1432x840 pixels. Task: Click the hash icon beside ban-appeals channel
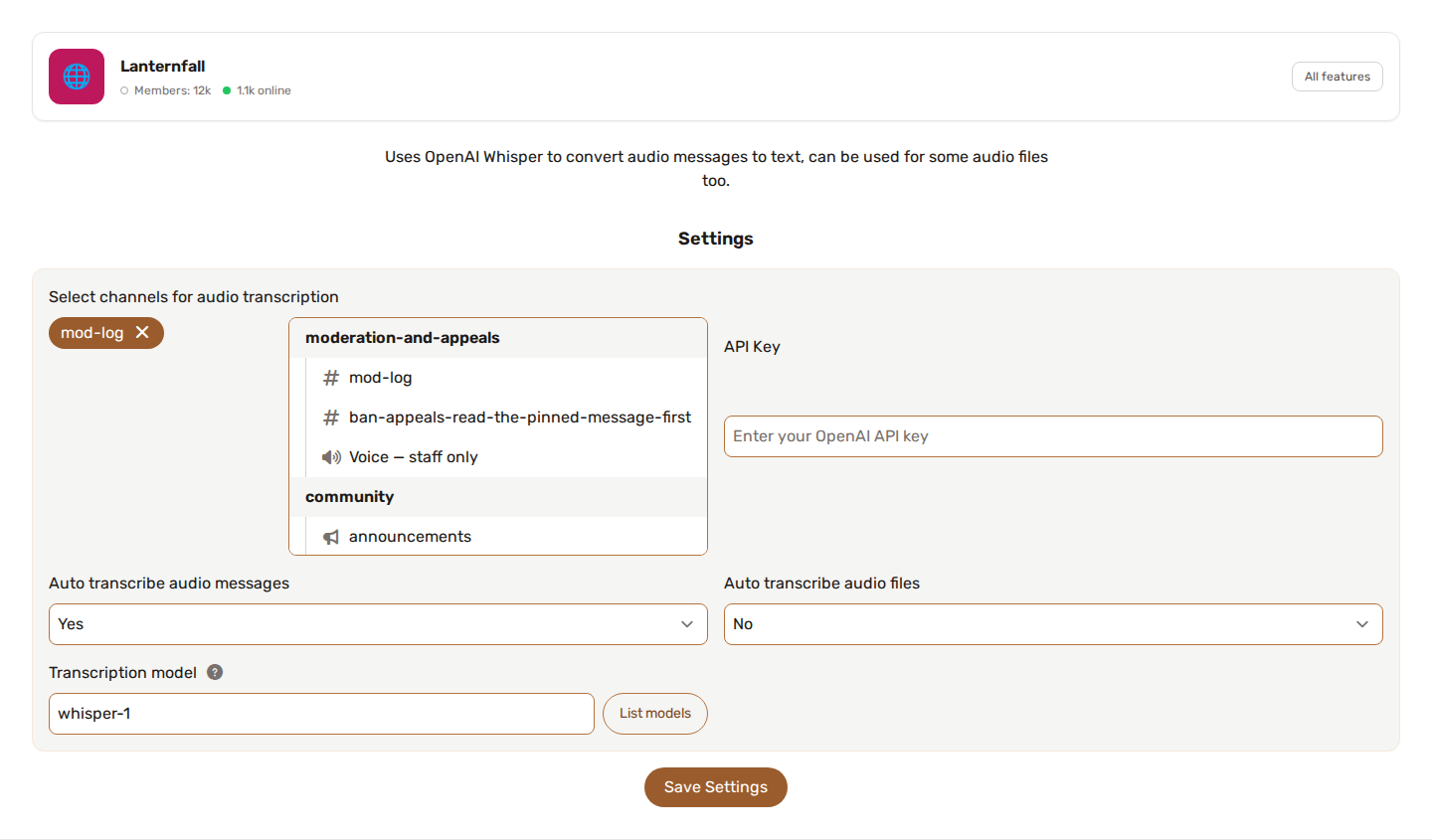[x=331, y=418]
